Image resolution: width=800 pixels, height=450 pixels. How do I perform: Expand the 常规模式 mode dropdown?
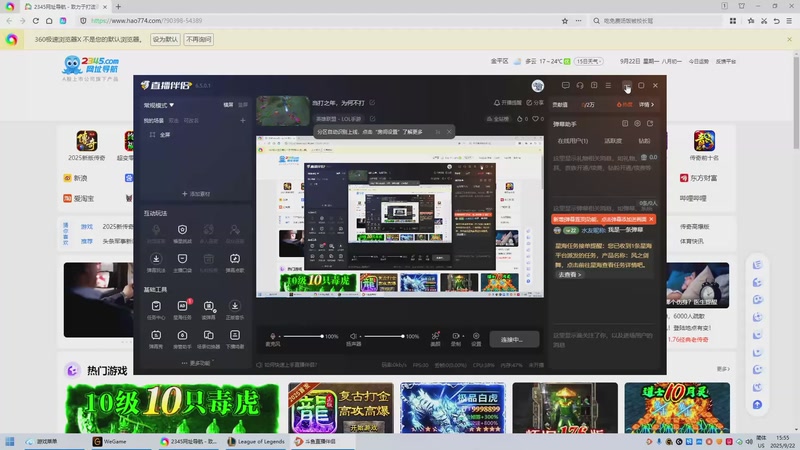coord(159,105)
